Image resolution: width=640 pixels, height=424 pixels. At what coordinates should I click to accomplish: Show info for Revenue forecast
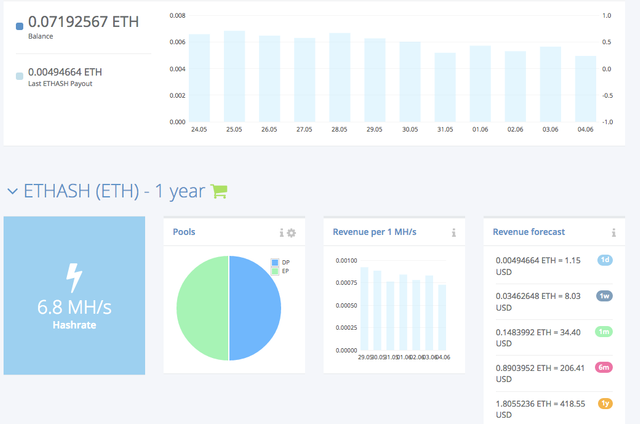coord(613,233)
